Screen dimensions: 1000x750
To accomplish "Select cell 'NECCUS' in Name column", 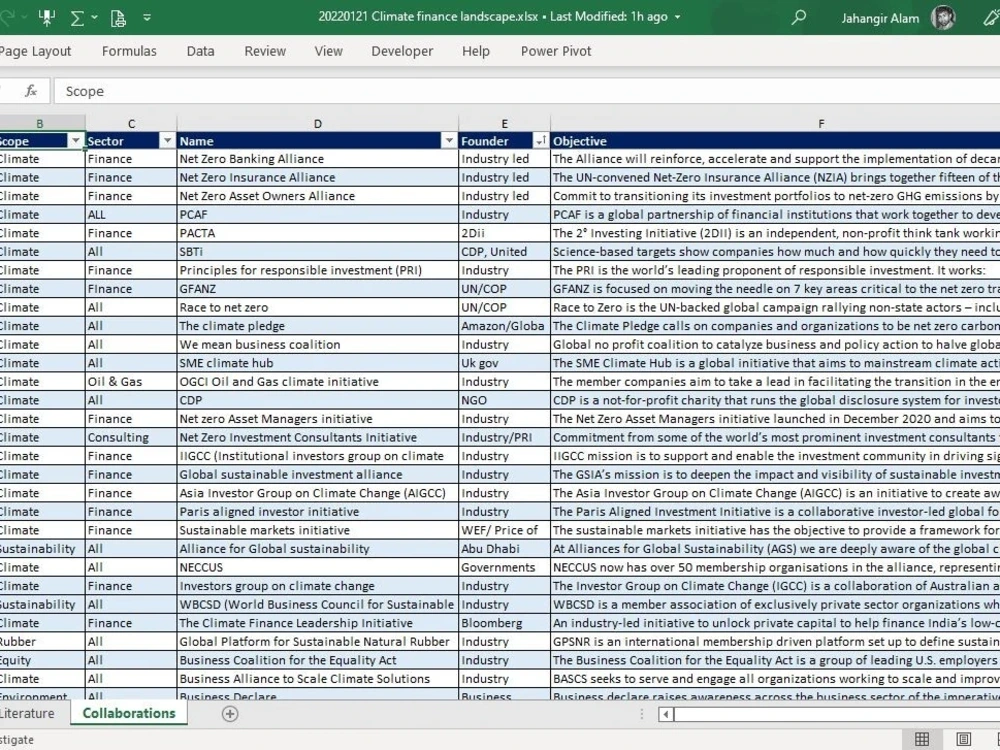I will (318, 567).
